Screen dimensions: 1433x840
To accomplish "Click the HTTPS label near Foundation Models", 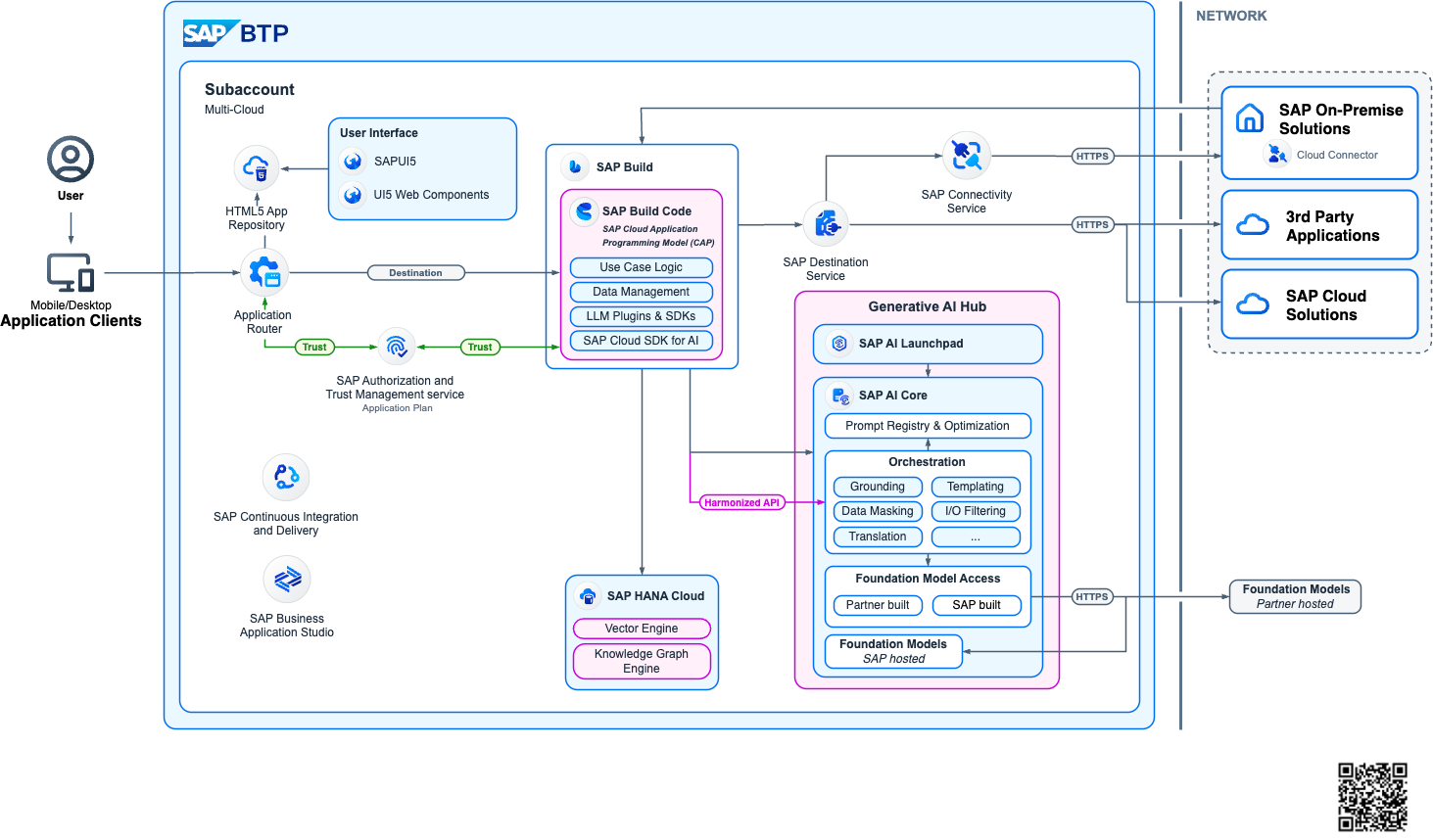I will point(1092,596).
